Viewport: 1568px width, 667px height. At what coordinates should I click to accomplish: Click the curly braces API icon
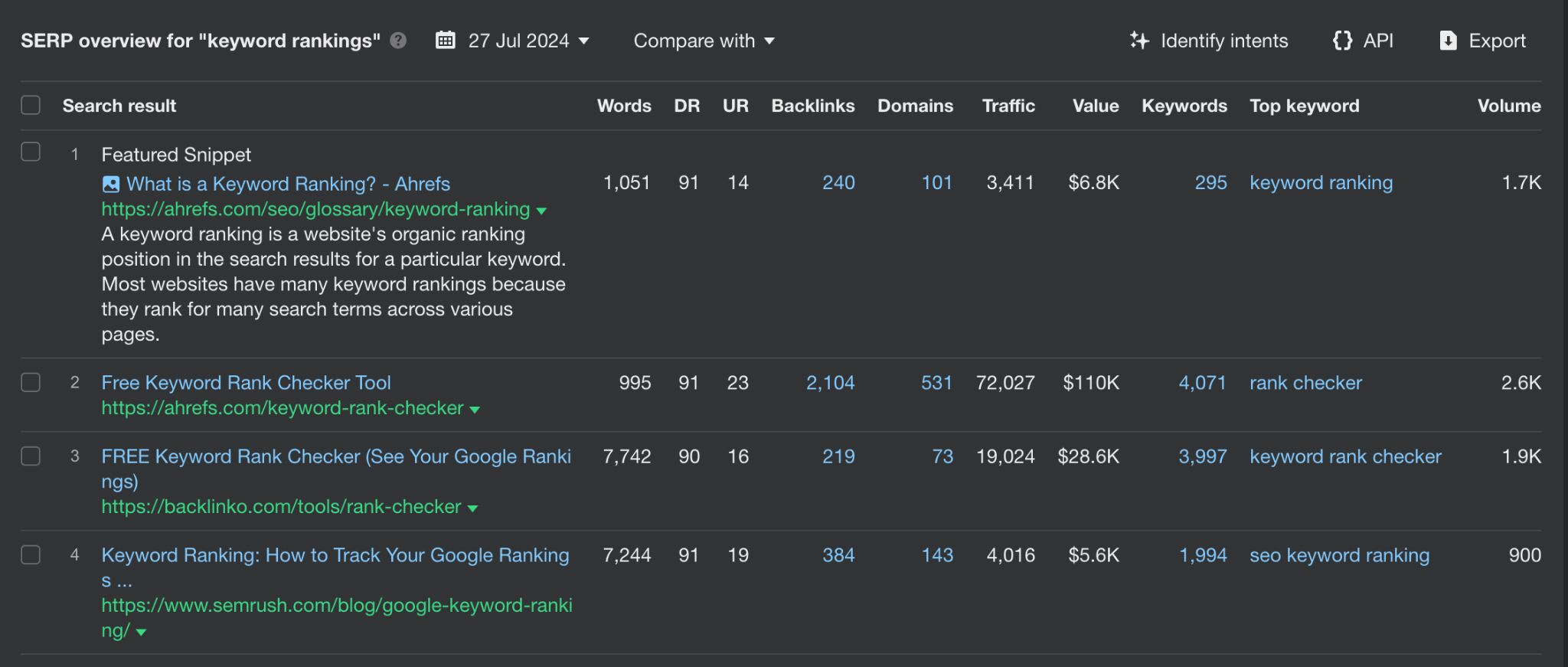[x=1342, y=41]
